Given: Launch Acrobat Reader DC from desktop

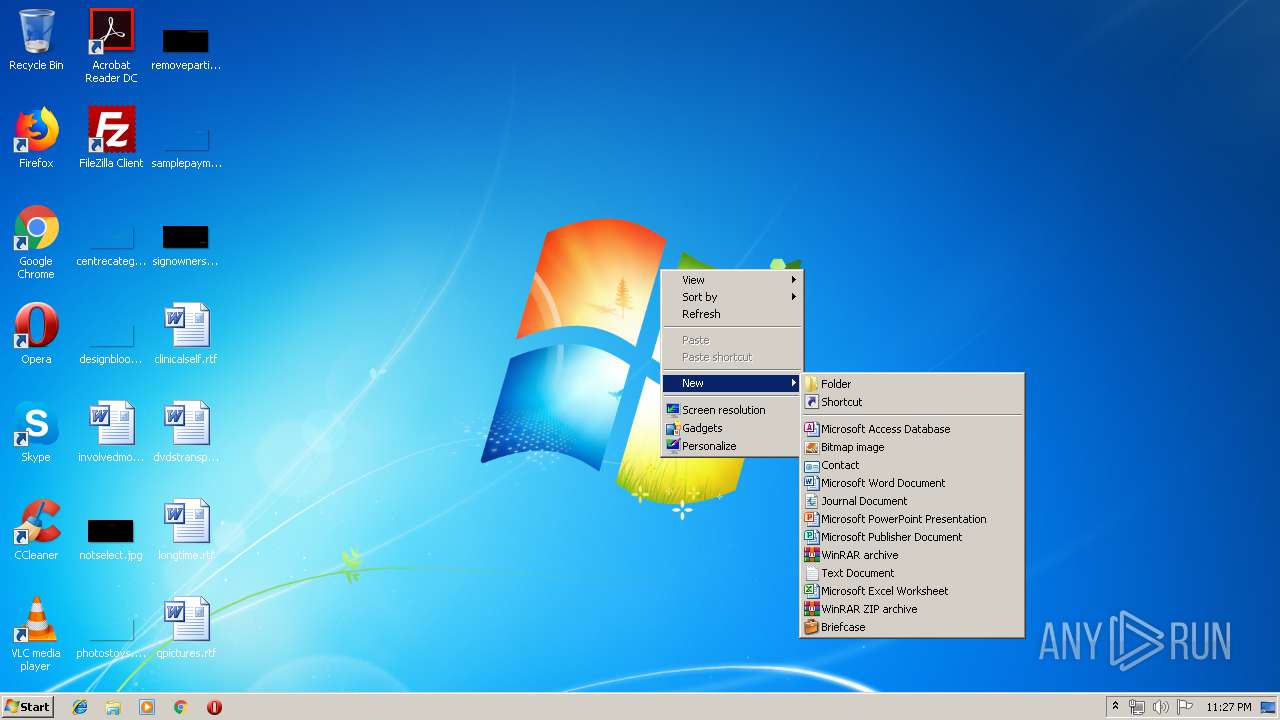Looking at the screenshot, I should (111, 46).
